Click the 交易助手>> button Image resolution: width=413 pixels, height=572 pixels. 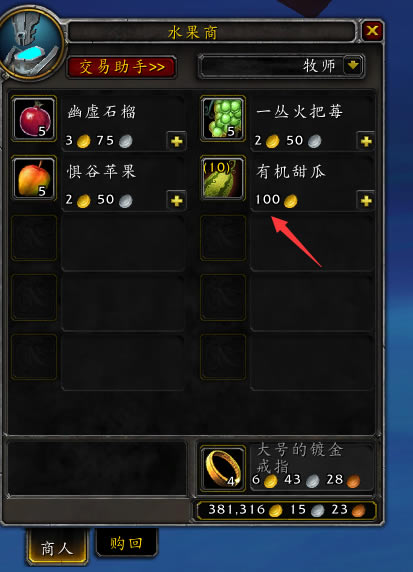121,67
